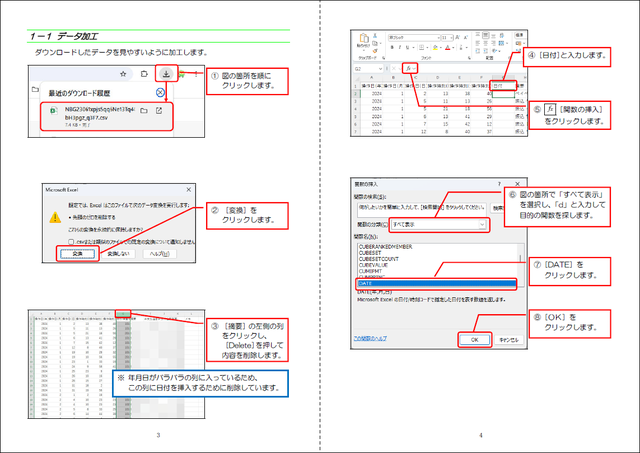The height and width of the screenshot is (453, 640).
Task: Click the bookmark star icon in browser
Action: pos(123,74)
